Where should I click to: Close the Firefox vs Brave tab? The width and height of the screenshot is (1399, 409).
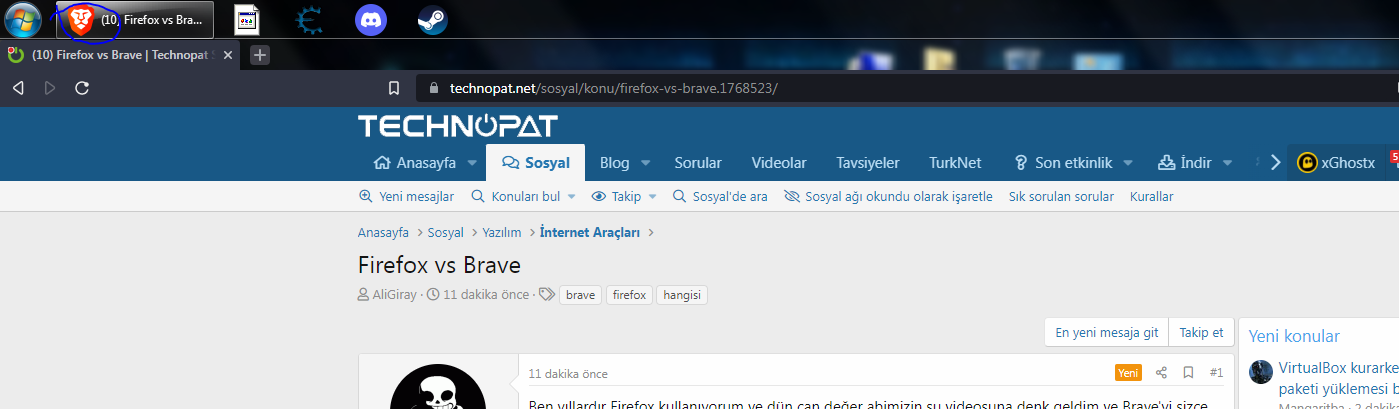tap(227, 55)
